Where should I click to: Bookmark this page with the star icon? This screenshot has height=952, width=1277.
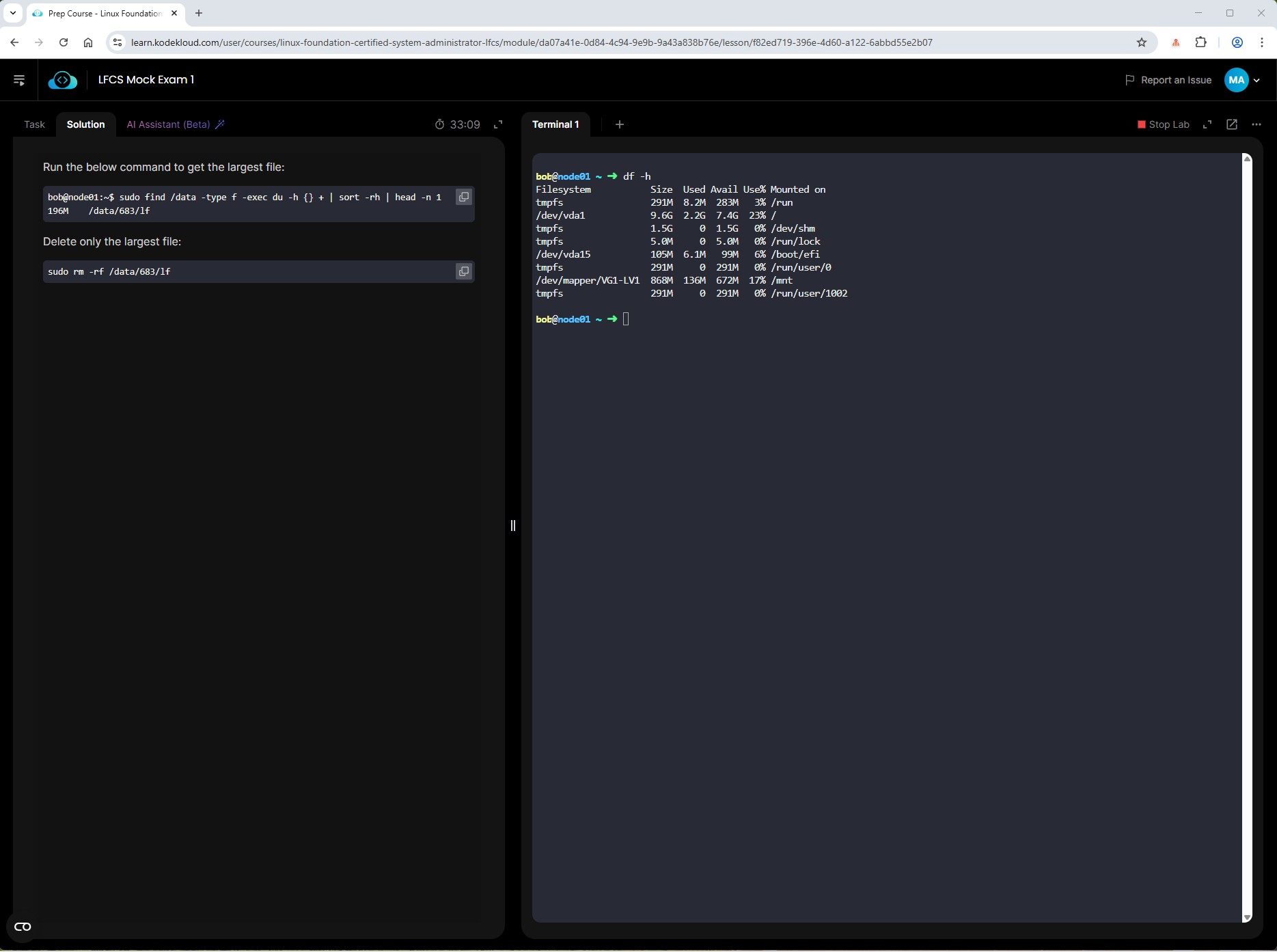click(1141, 42)
